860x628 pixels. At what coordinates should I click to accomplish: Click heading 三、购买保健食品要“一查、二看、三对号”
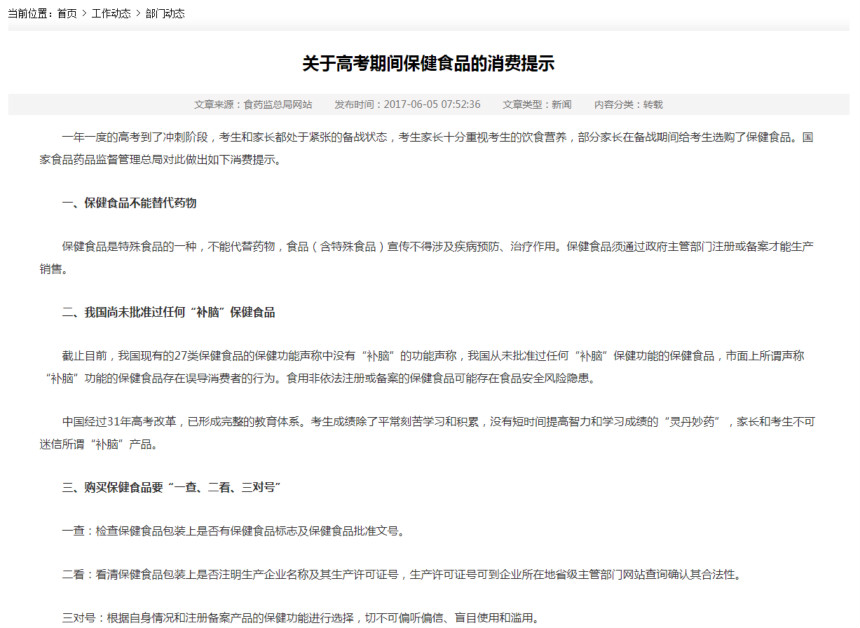click(x=171, y=488)
